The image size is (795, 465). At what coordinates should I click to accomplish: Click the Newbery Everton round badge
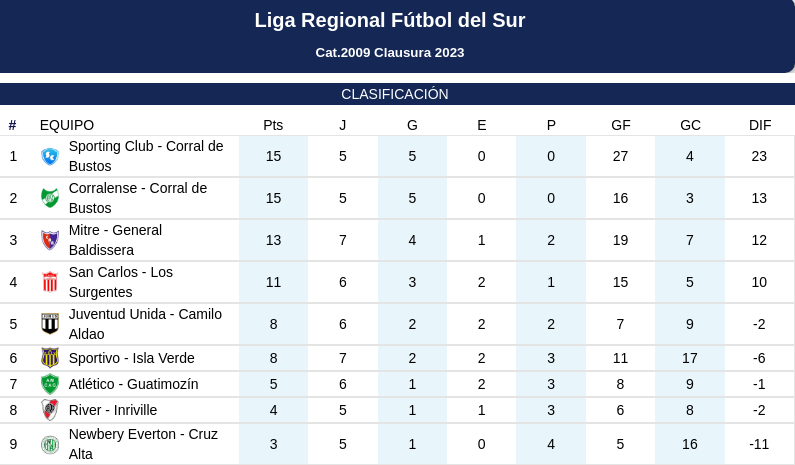pos(50,445)
